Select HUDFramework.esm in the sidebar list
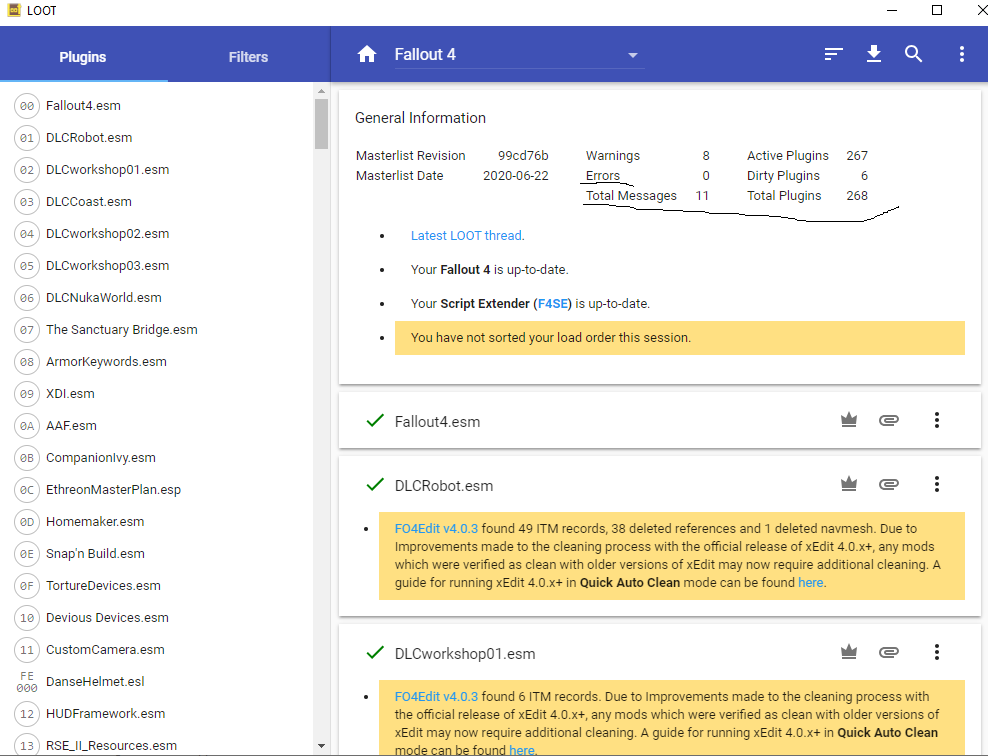Image resolution: width=988 pixels, height=756 pixels. pyautogui.click(x=105, y=714)
